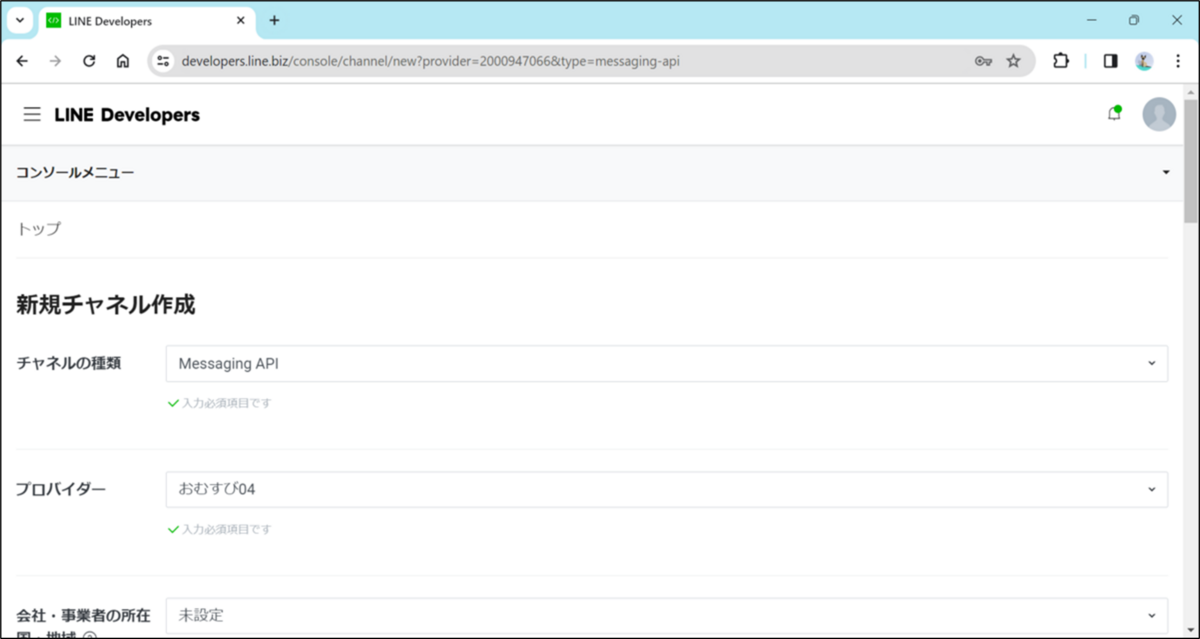Open the hamburger menu beside LINE Developers
This screenshot has height=639, width=1200.
point(32,115)
